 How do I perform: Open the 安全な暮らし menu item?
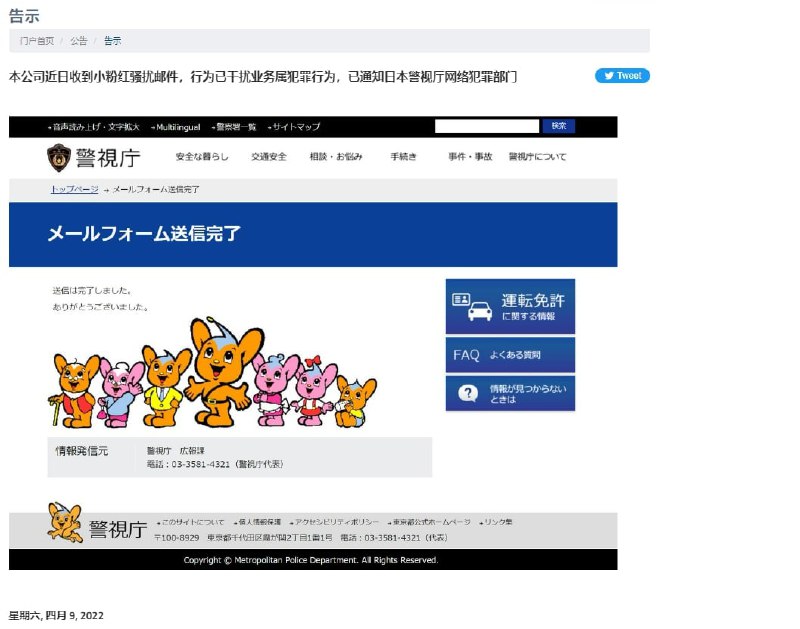[202, 157]
